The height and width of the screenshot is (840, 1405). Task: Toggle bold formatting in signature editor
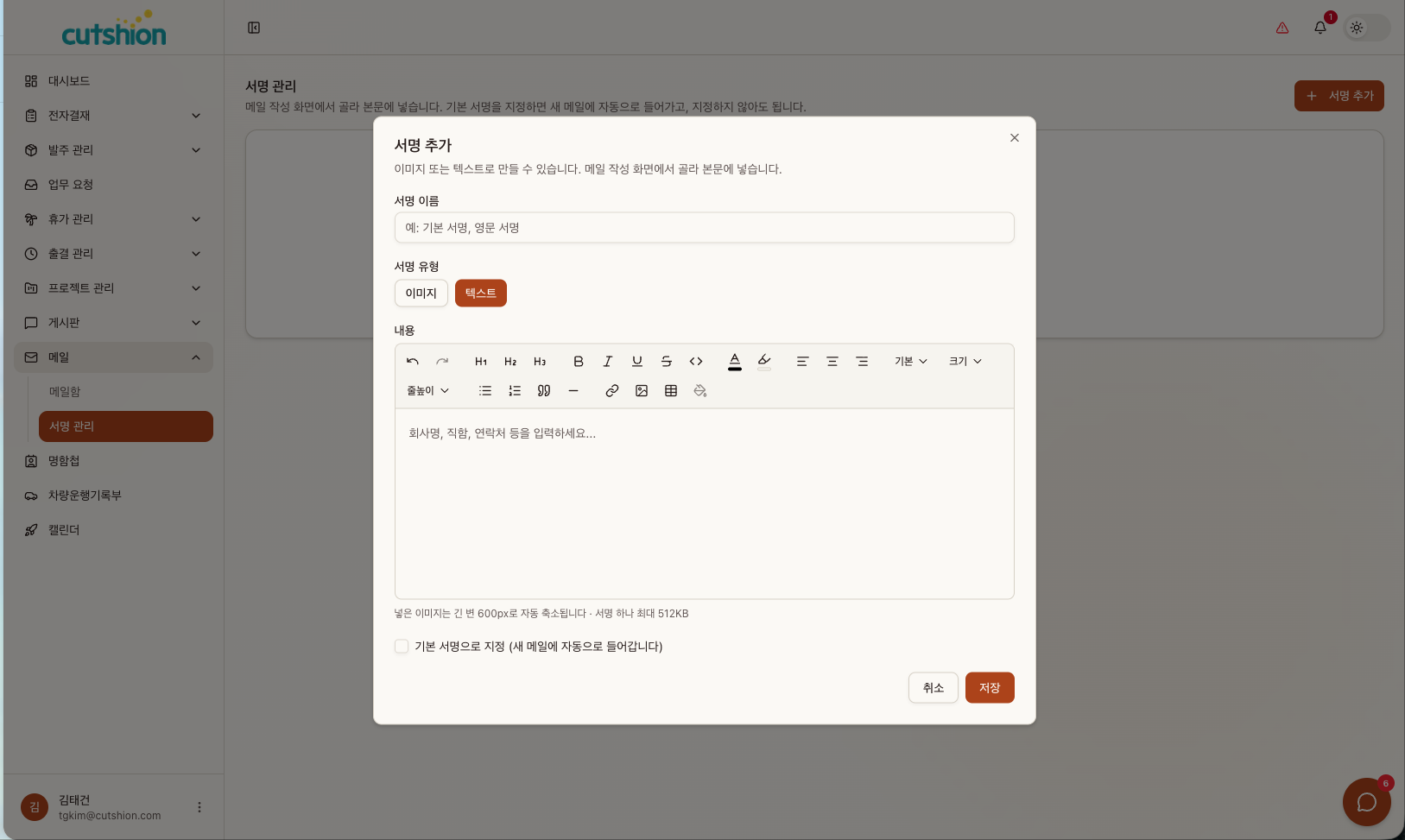579,362
